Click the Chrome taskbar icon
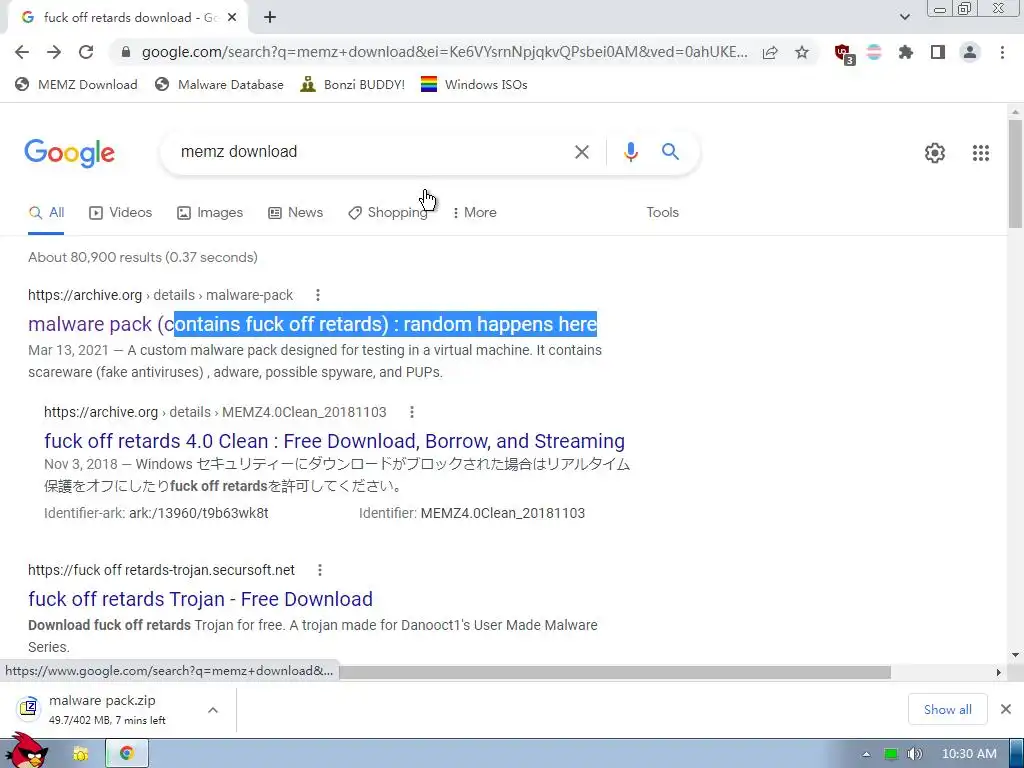The width and height of the screenshot is (1024, 768). click(127, 754)
